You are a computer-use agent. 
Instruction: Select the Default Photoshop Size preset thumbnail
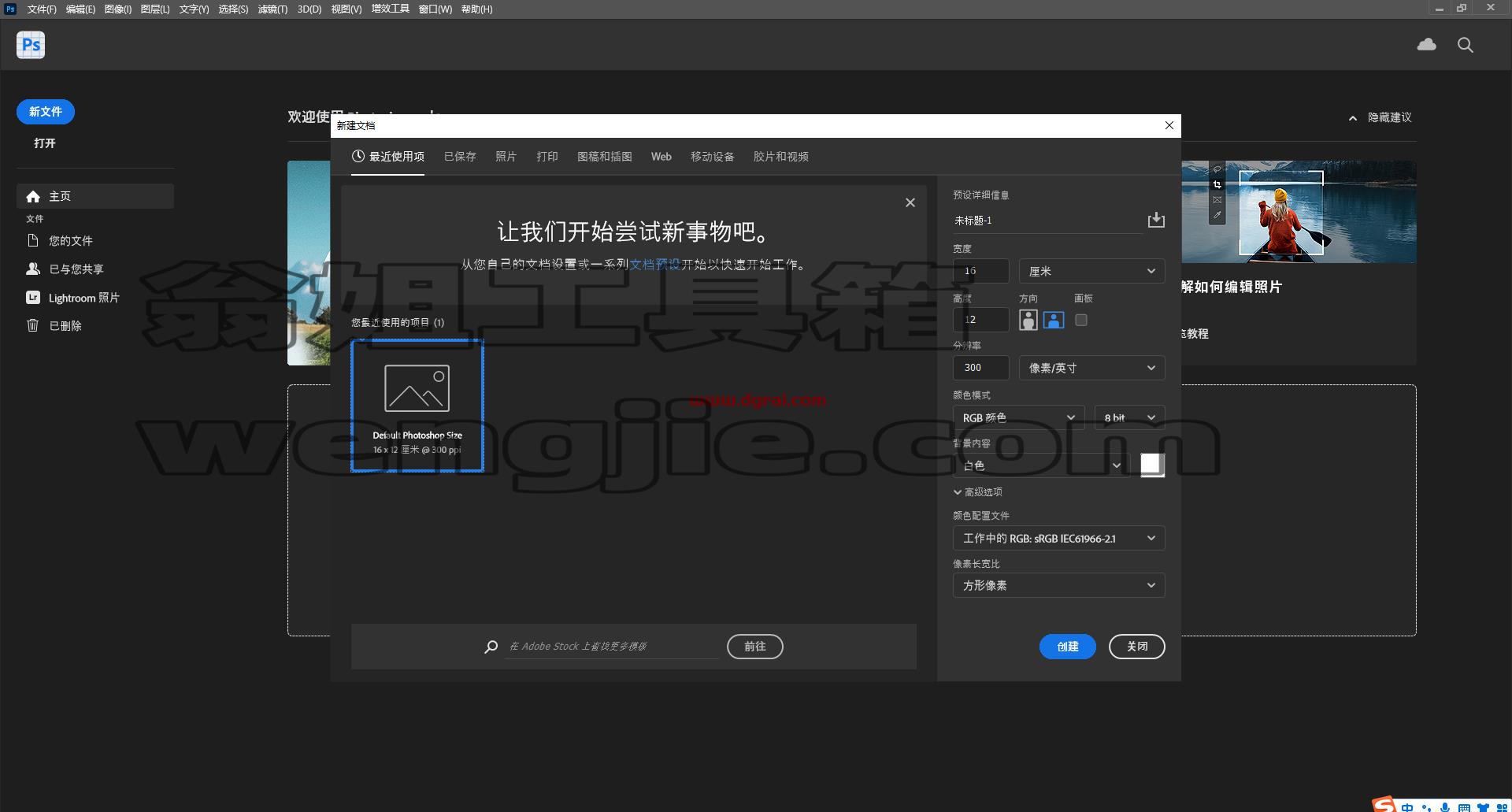point(417,406)
